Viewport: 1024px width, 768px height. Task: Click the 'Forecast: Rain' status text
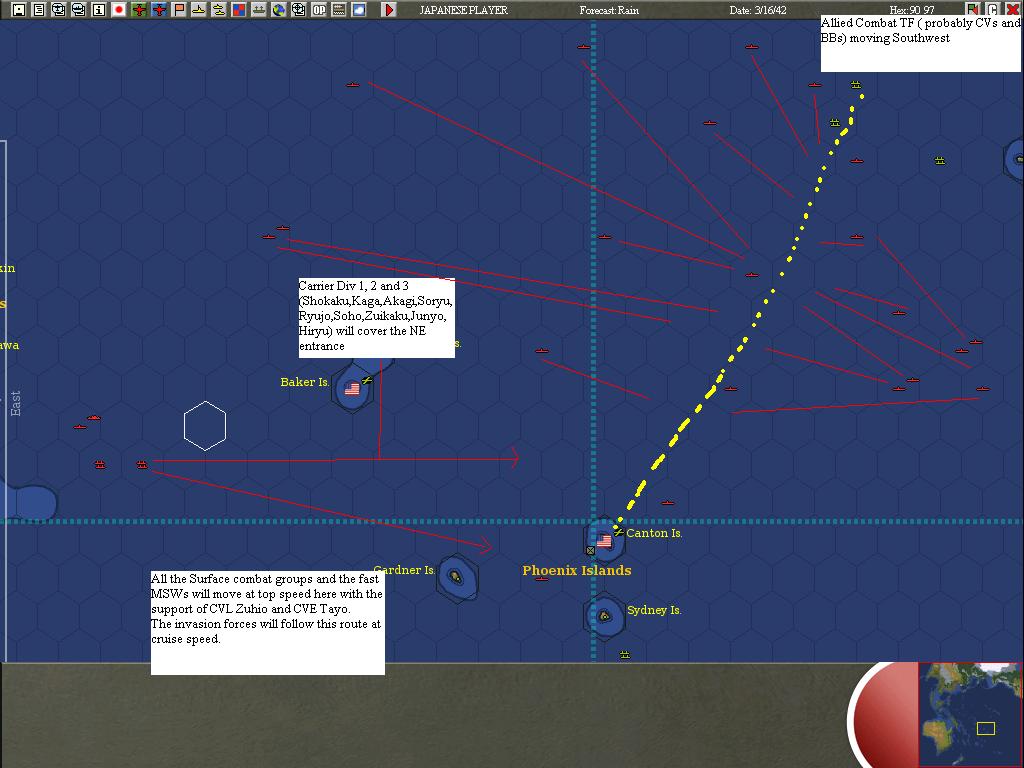[x=609, y=10]
